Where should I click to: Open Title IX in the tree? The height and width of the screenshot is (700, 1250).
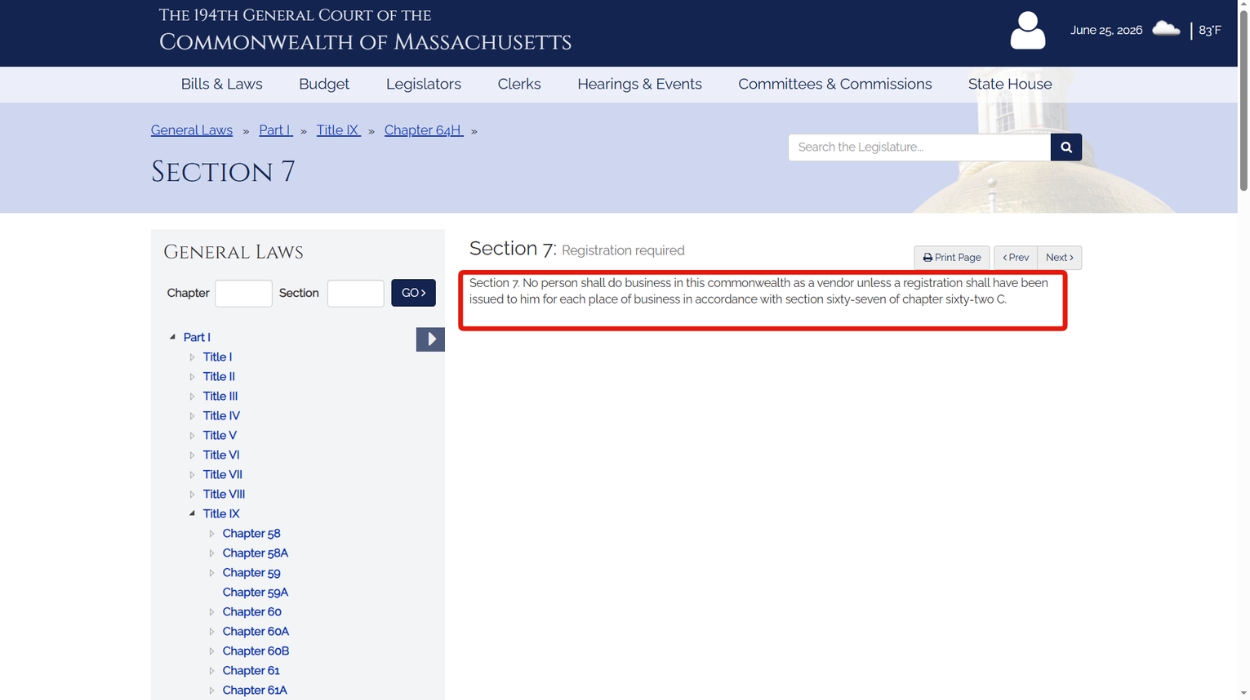221,514
